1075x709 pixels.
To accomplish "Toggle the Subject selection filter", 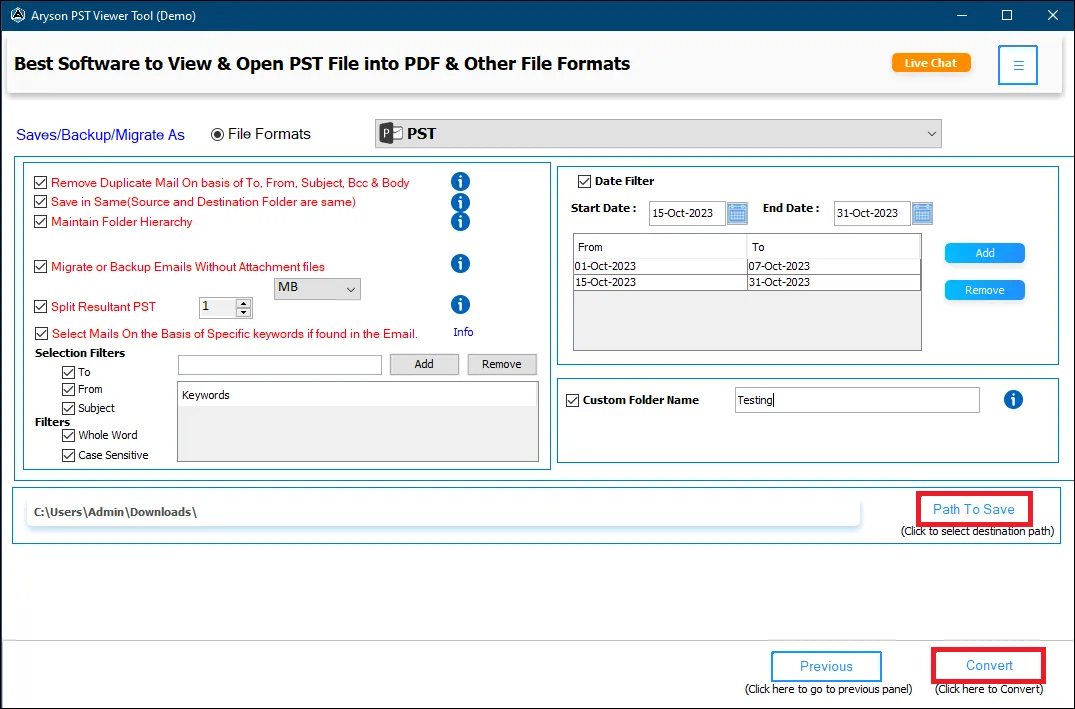I will (68, 408).
